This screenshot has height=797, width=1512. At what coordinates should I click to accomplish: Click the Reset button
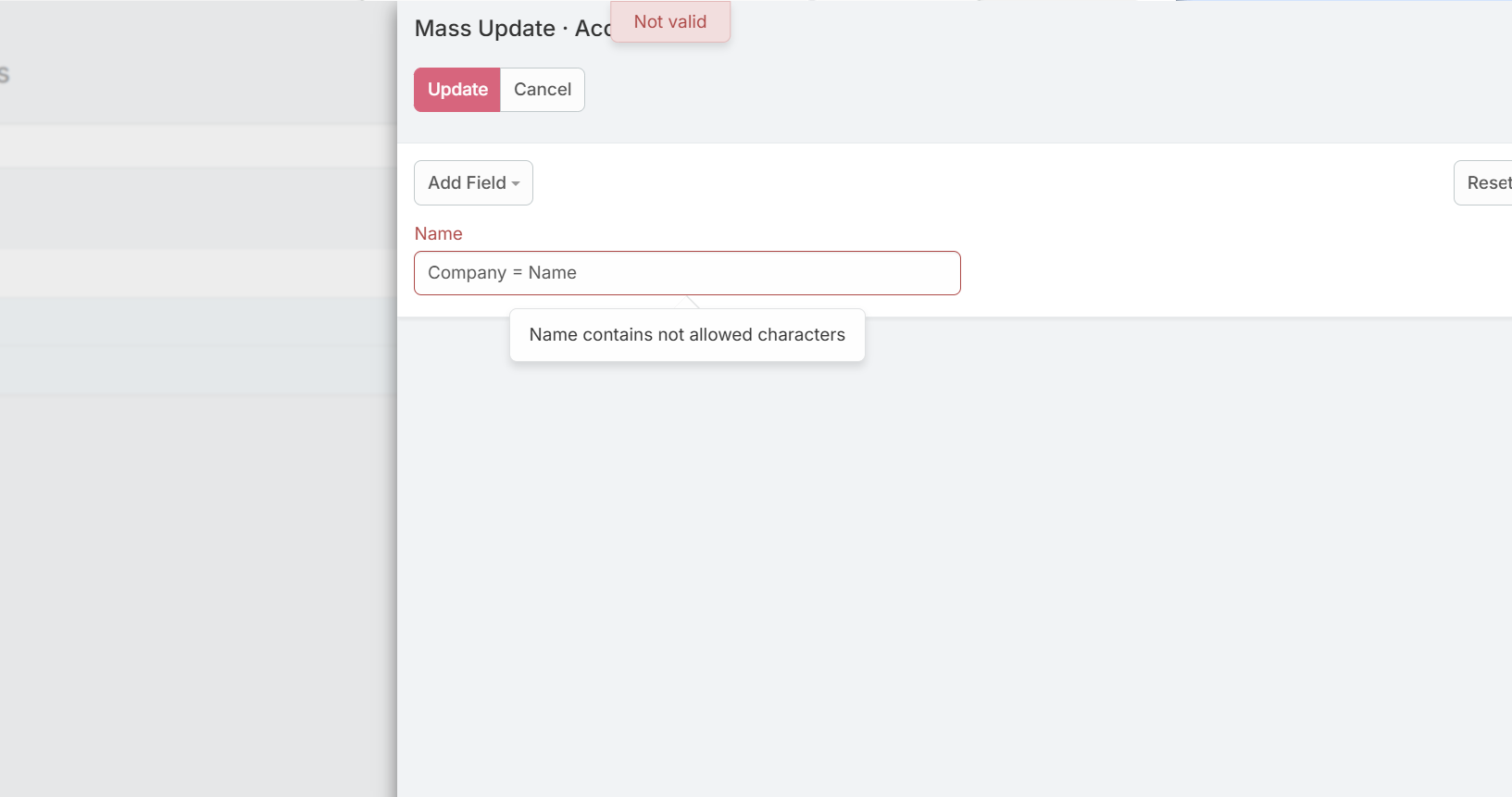tap(1487, 183)
